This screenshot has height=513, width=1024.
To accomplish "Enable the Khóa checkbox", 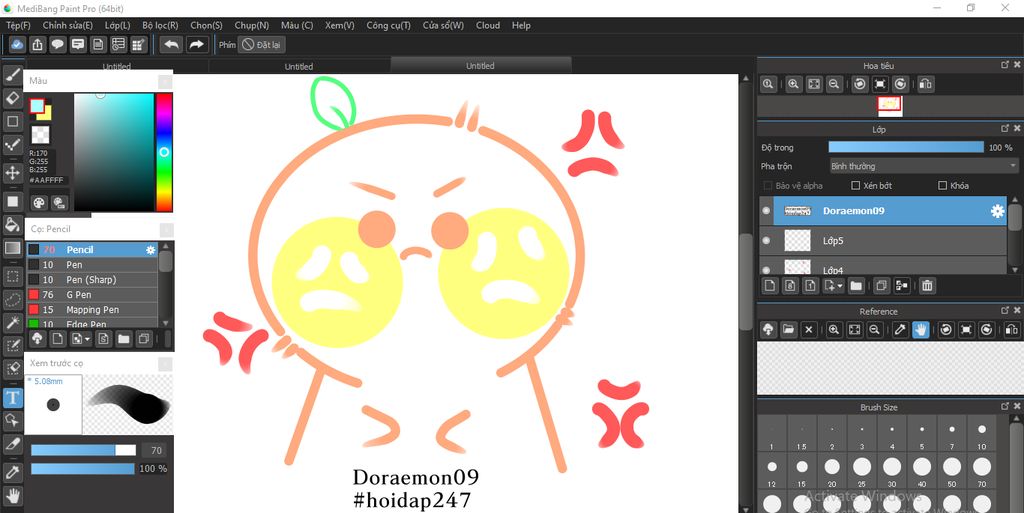I will pyautogui.click(x=942, y=186).
